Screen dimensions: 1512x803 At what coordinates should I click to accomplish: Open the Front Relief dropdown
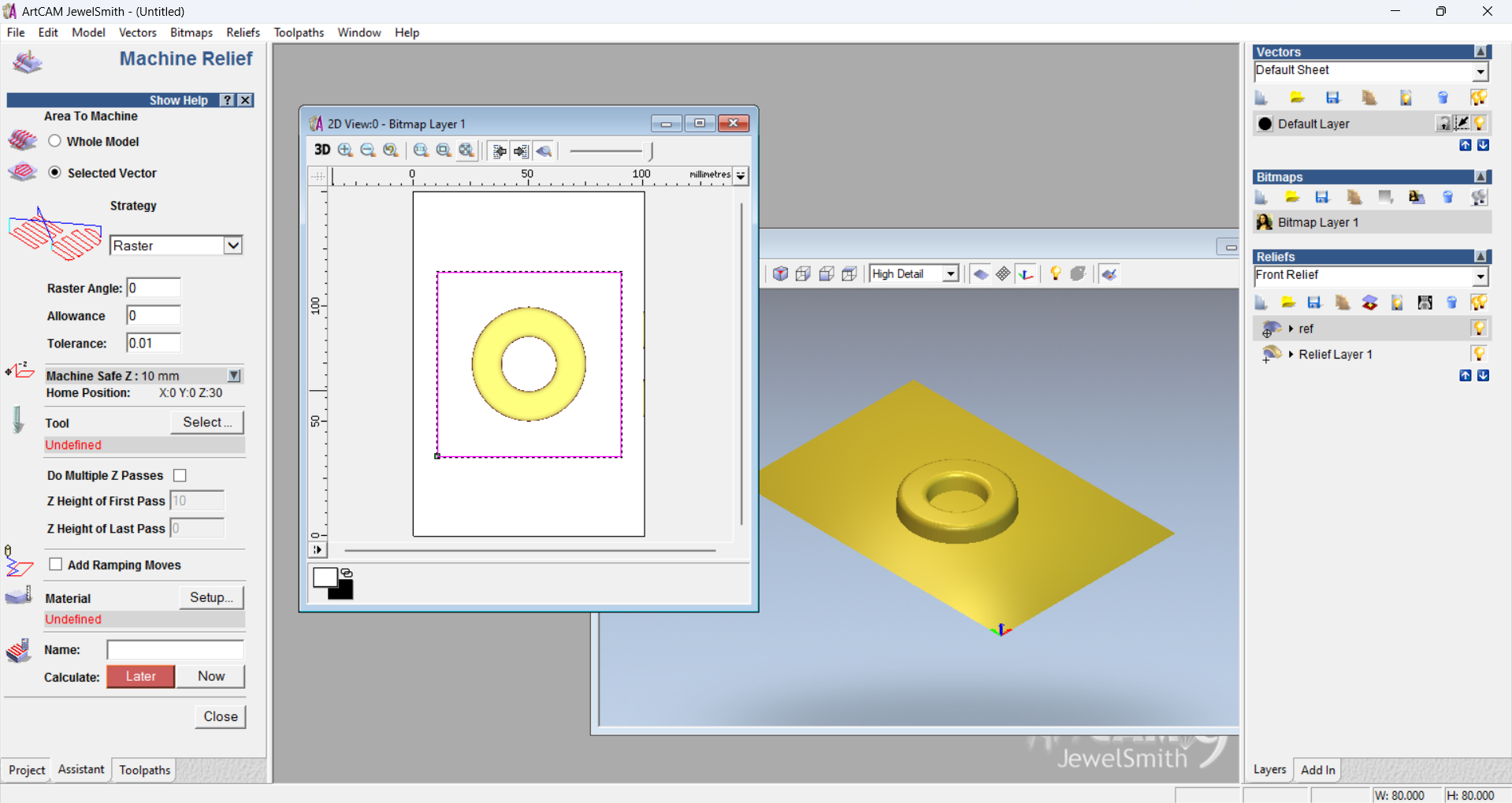(1480, 277)
